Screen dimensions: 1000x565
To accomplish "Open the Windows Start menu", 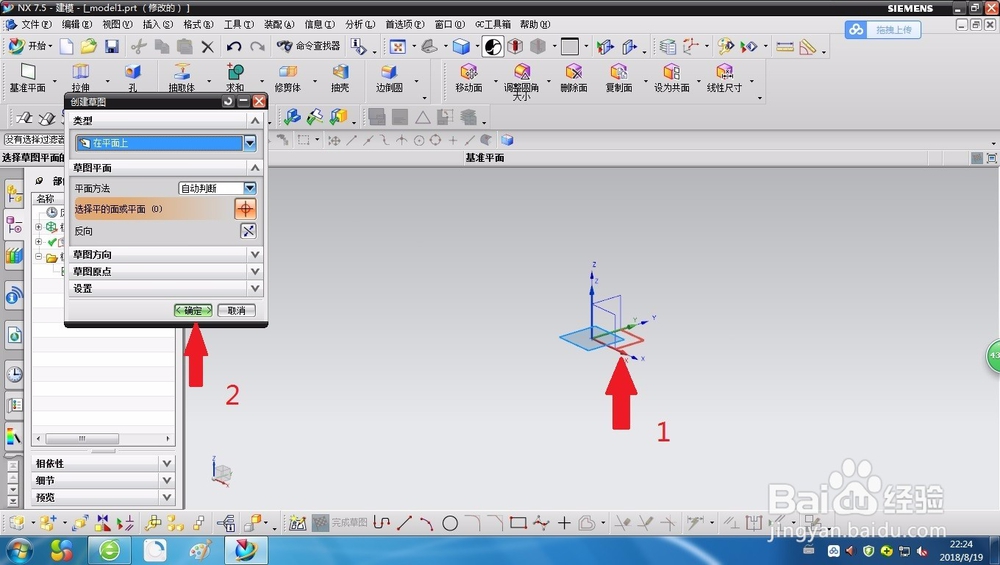I will pos(18,550).
